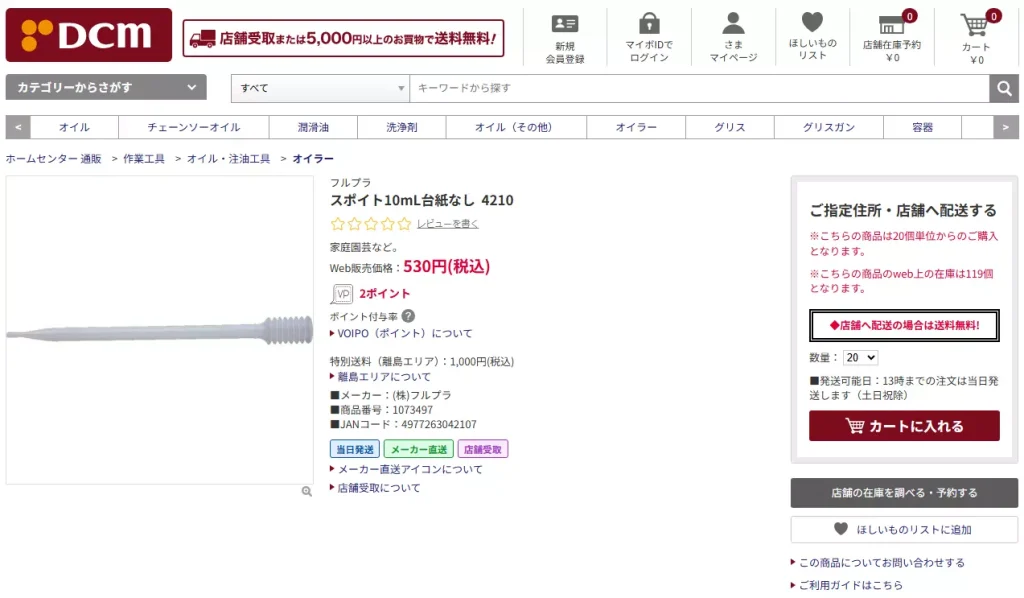Click the DCM logo
Viewport: 1024px width, 598px height.
coord(88,33)
